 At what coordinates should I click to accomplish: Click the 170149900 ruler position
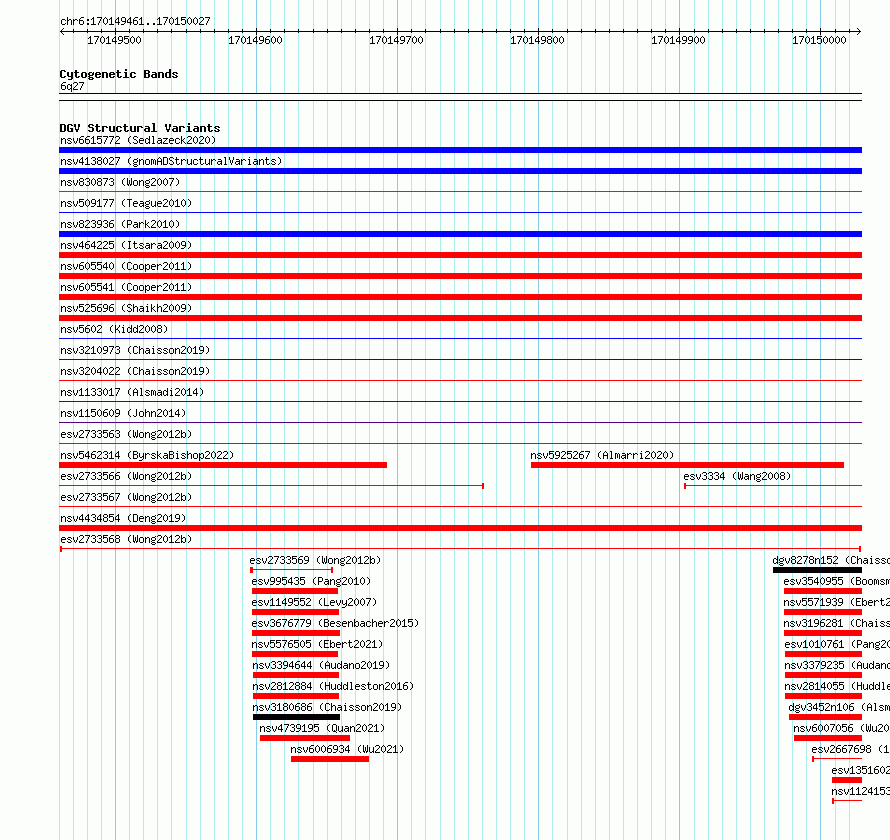pyautogui.click(x=678, y=40)
